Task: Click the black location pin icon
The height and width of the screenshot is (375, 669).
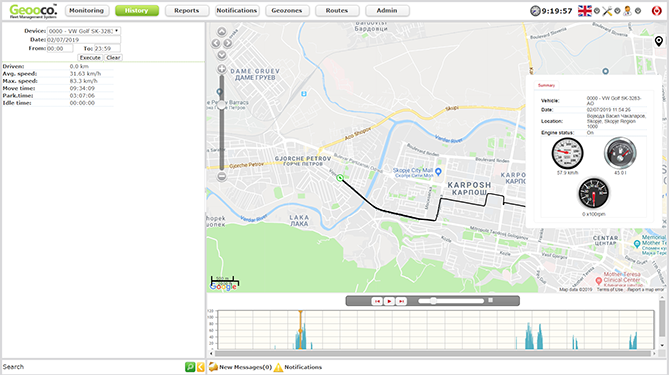Action: point(659,41)
